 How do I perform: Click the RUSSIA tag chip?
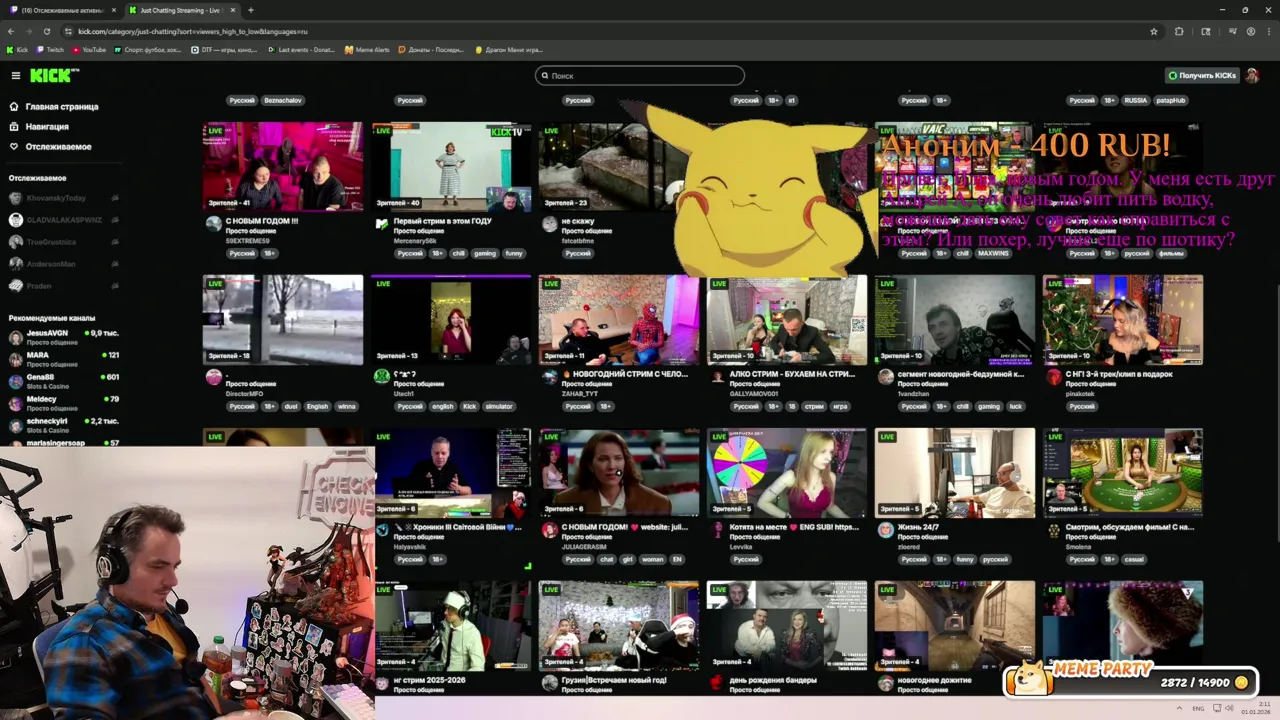tap(1136, 100)
